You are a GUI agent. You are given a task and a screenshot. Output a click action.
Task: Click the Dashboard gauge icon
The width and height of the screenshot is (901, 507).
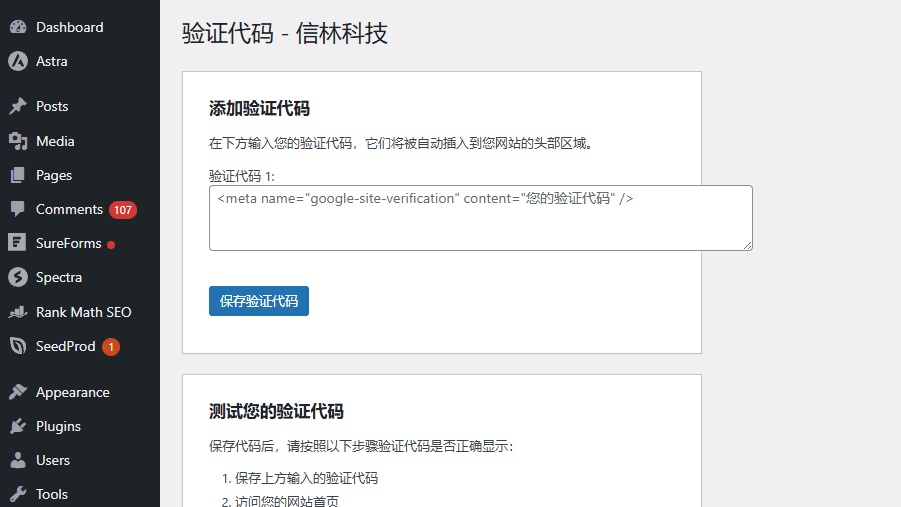tap(18, 27)
